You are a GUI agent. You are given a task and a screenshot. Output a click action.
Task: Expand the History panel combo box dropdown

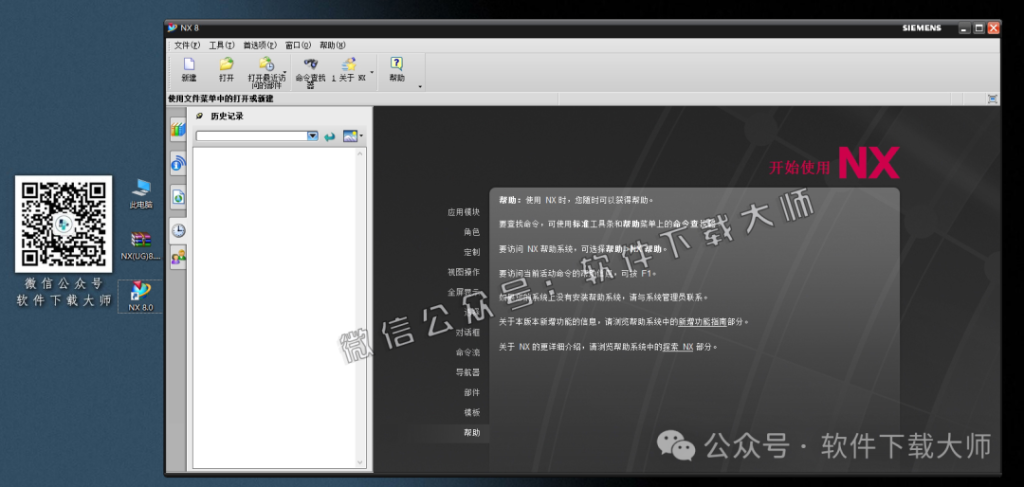(x=313, y=136)
